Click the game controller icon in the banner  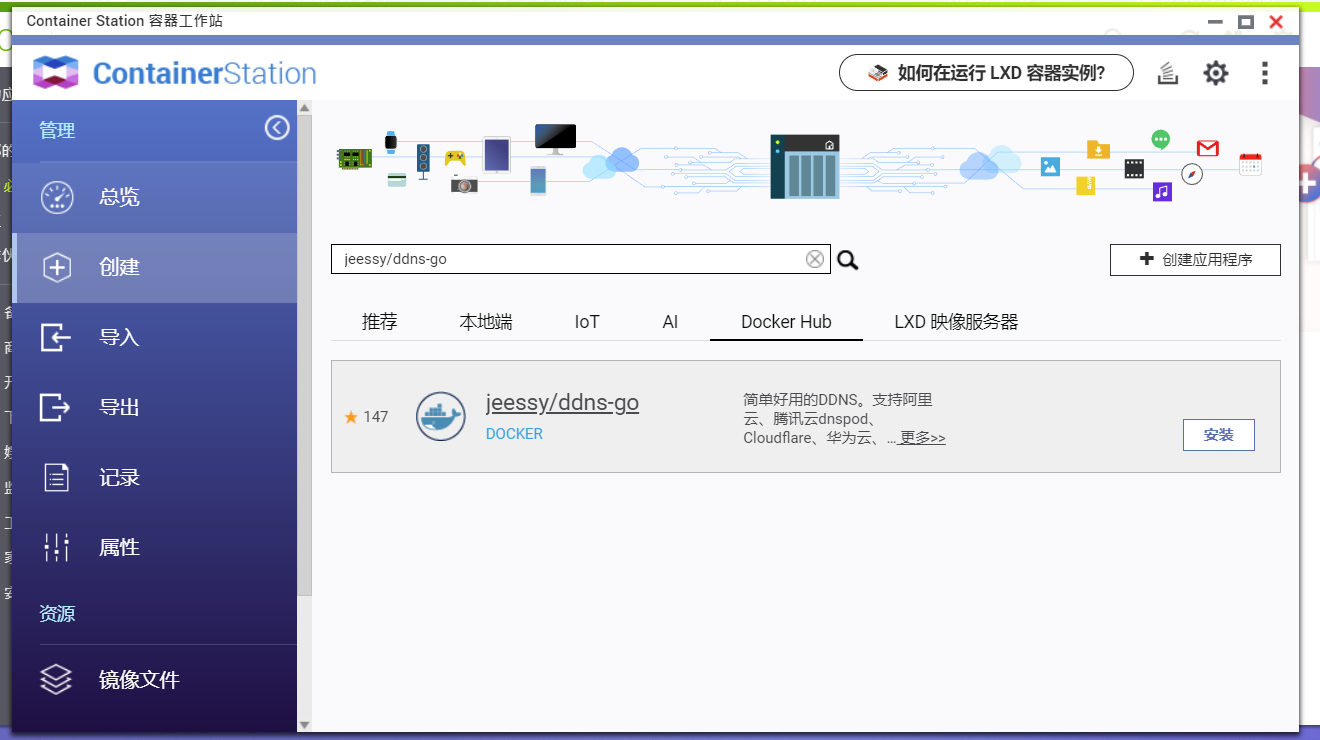(x=455, y=157)
